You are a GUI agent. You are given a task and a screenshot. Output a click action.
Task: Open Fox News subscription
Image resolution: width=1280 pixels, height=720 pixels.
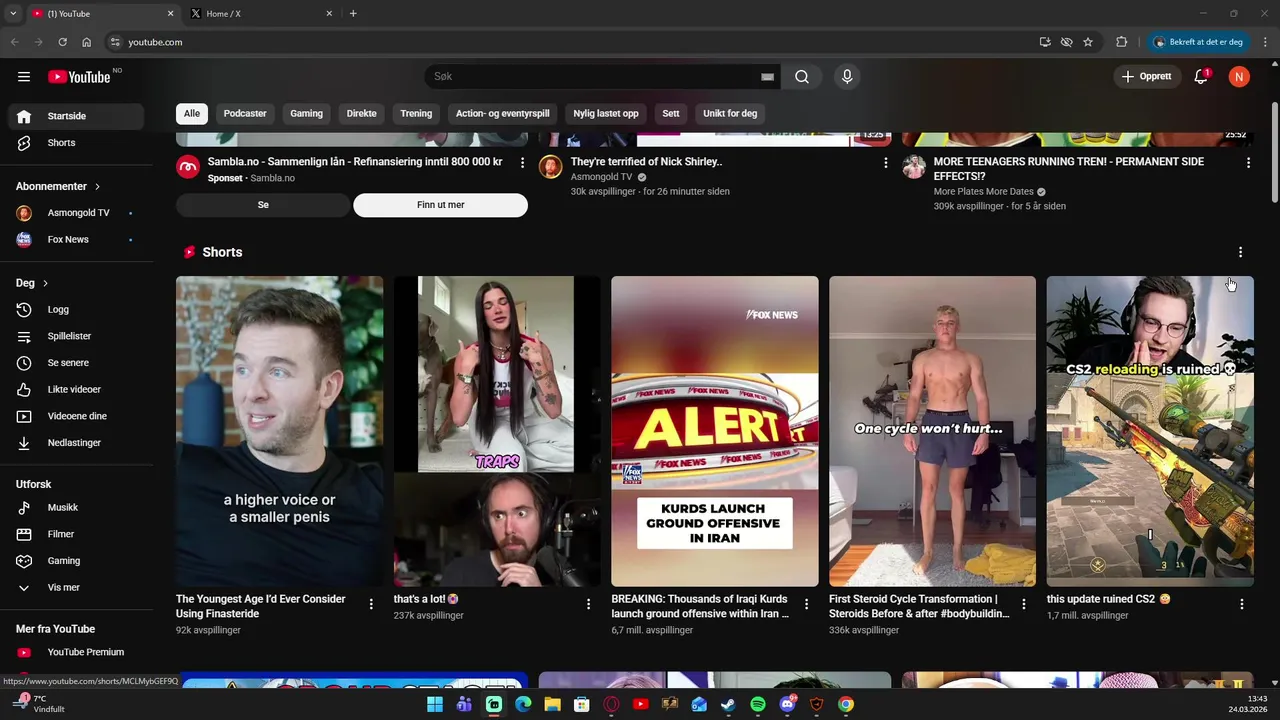pos(76,240)
